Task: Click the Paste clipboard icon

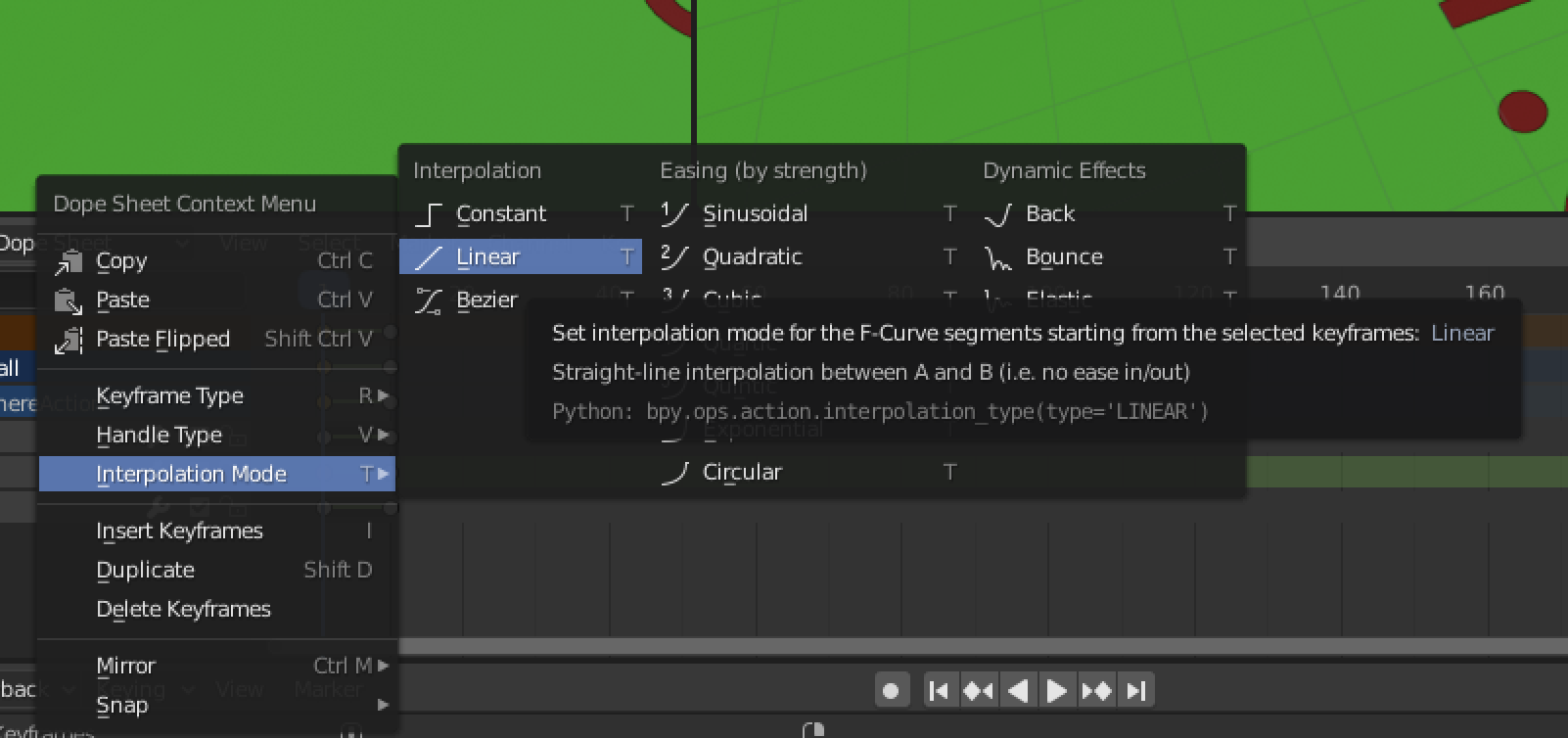Action: 69,300
